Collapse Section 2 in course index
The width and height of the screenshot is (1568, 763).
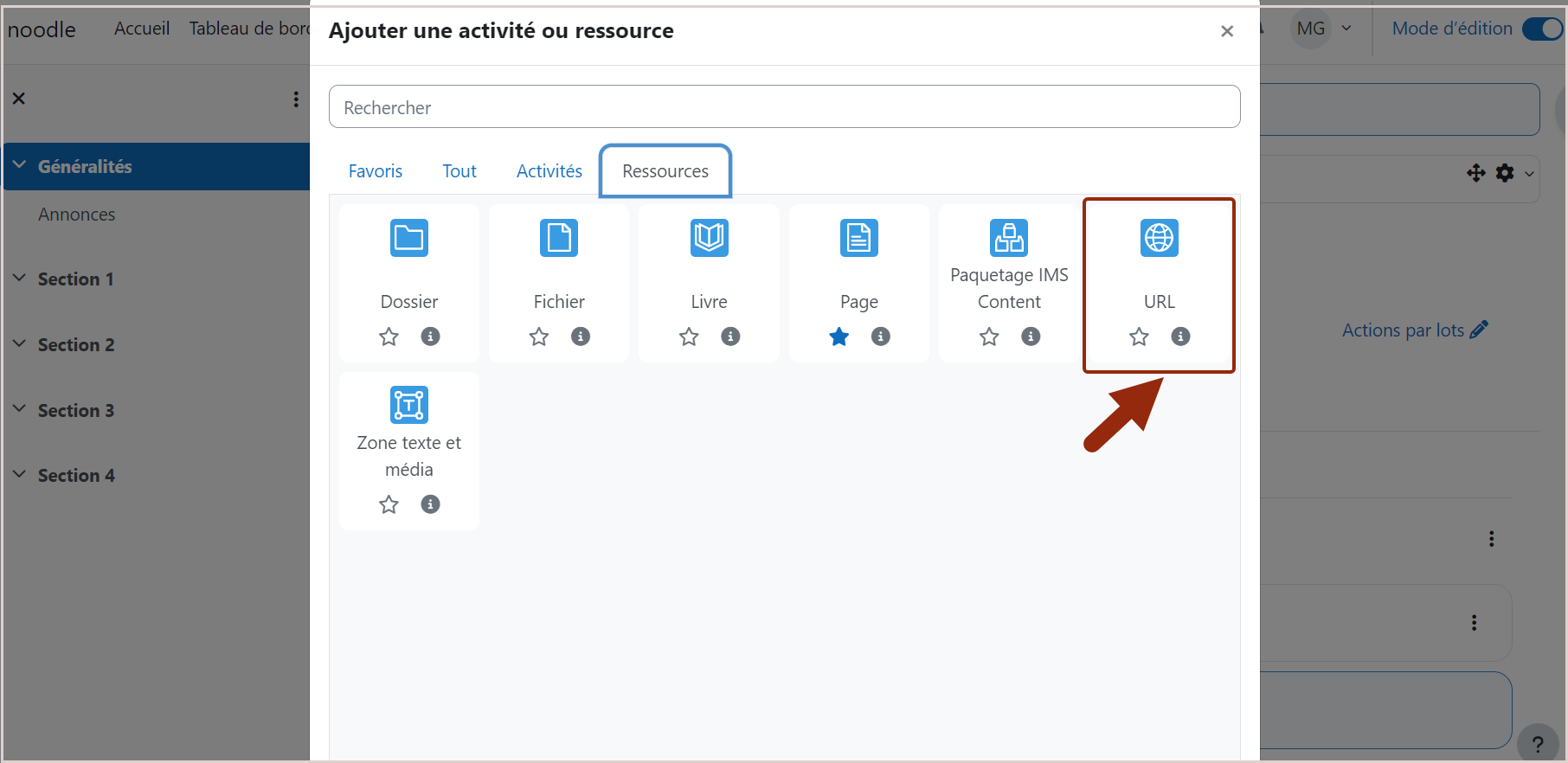[19, 343]
